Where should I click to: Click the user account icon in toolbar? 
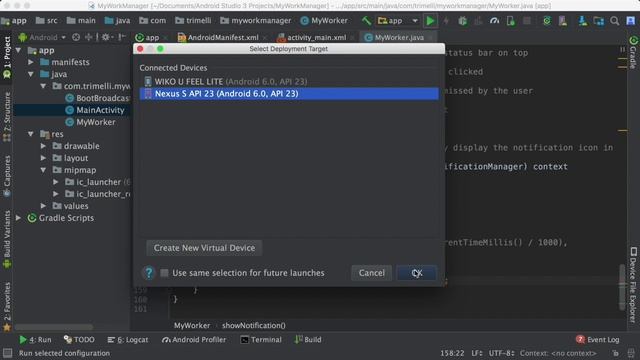631,21
